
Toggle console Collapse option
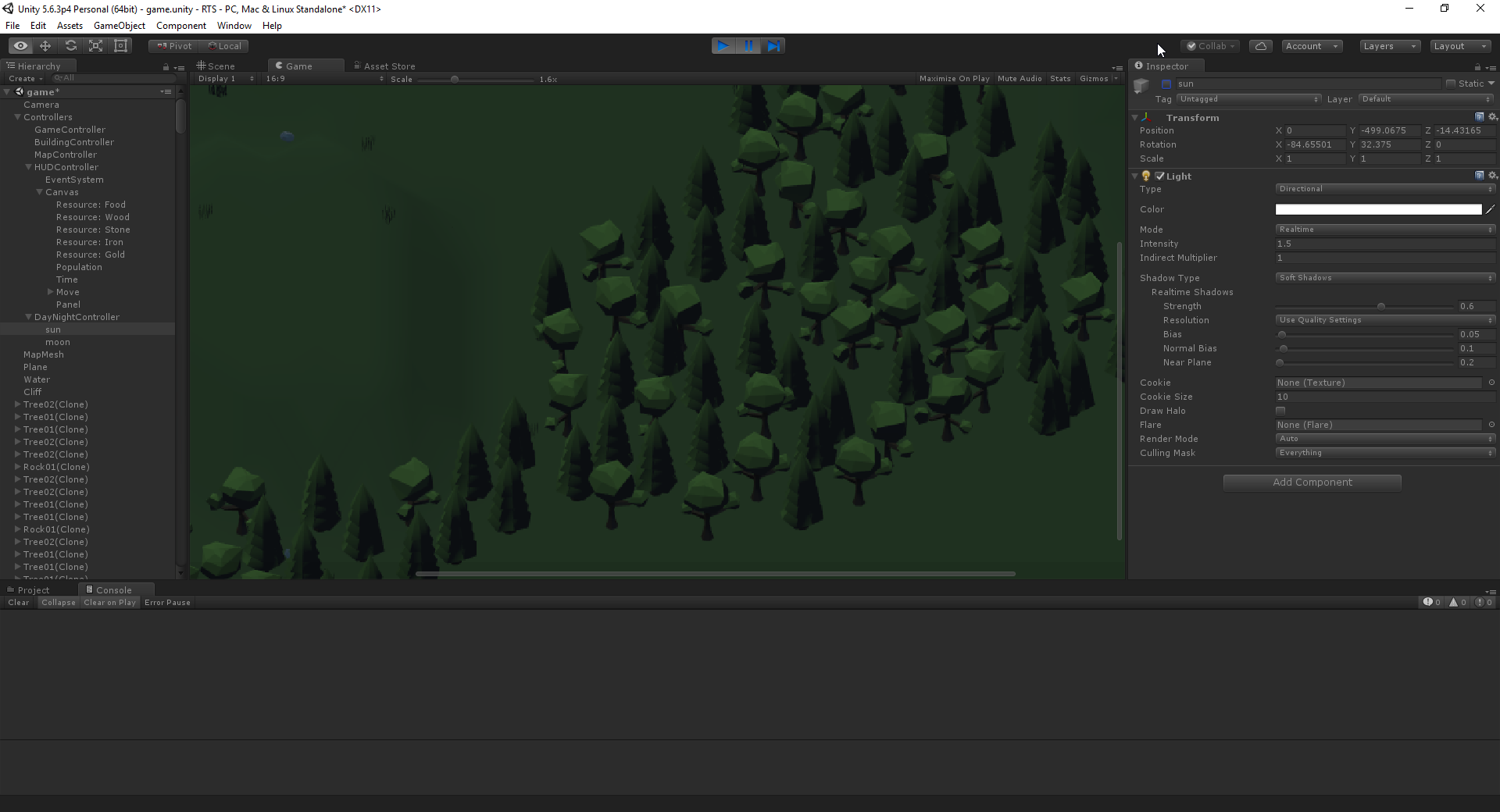[59, 603]
